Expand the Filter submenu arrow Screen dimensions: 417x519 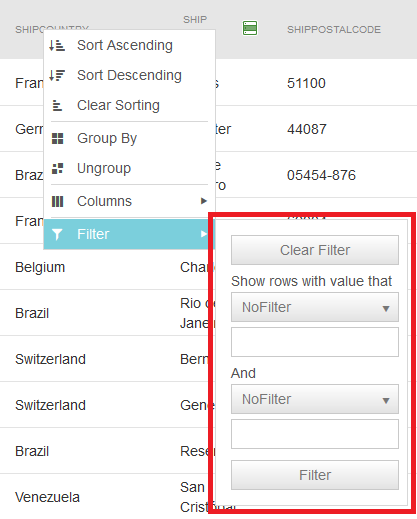coord(204,234)
